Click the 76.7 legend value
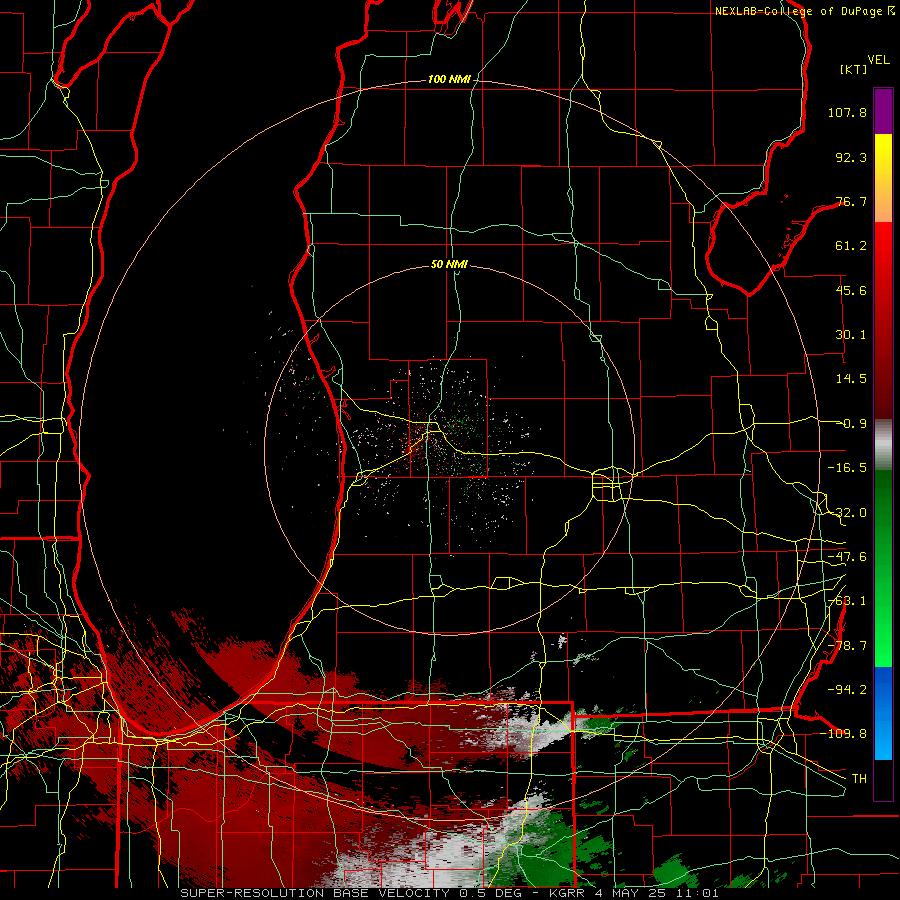The width and height of the screenshot is (900, 900). point(851,201)
